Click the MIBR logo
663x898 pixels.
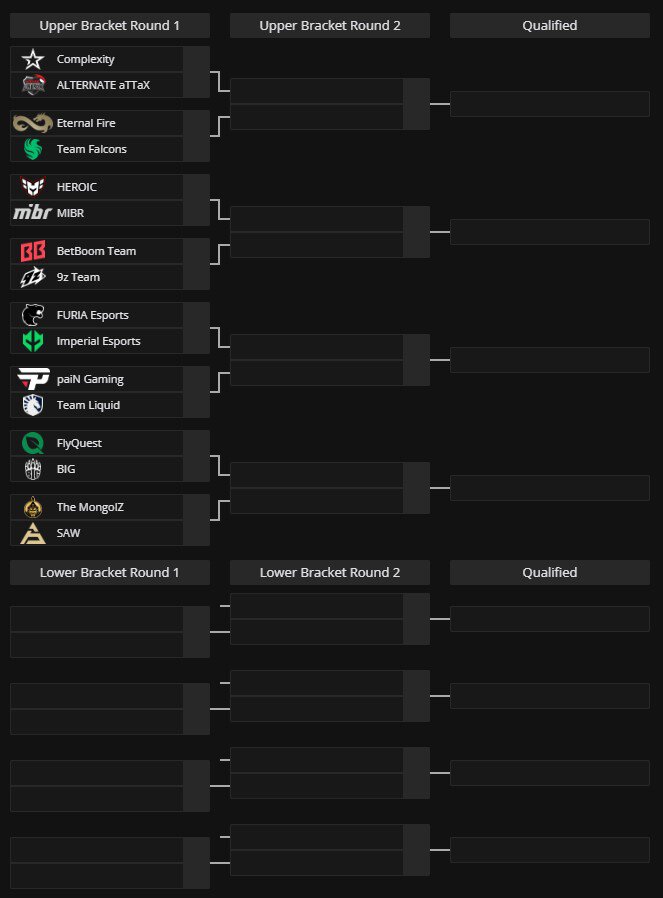[x=33, y=212]
